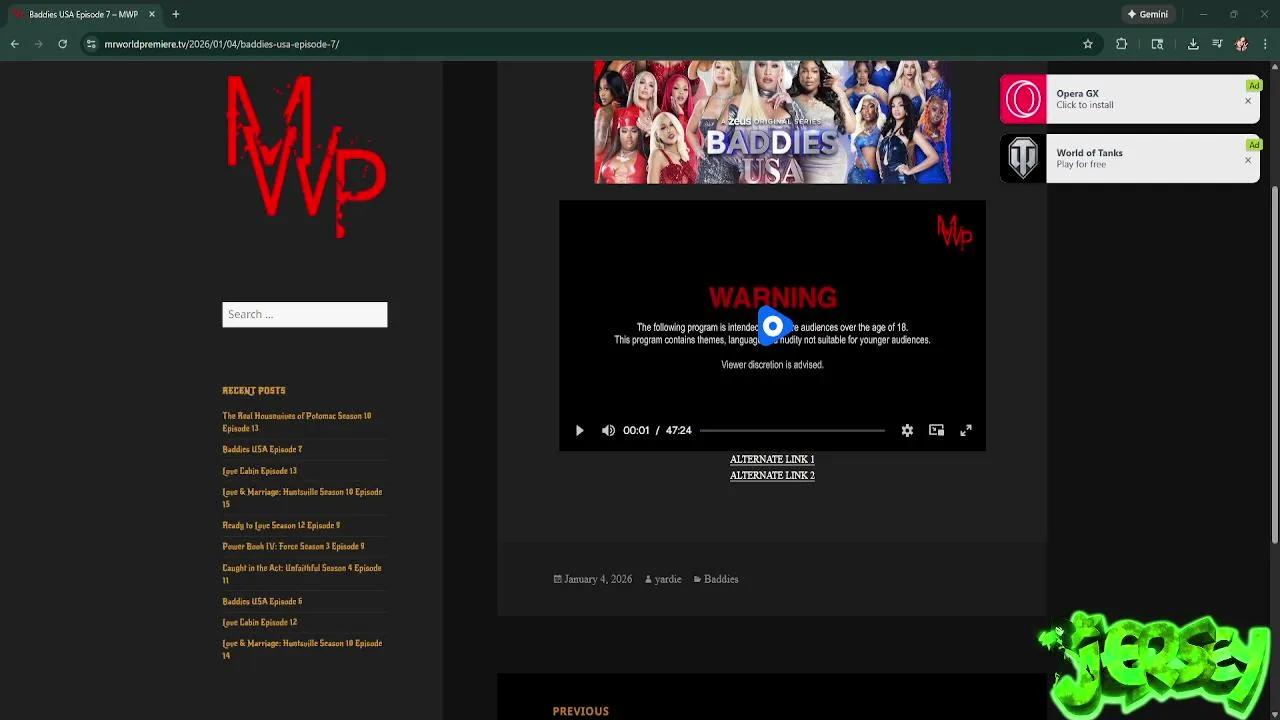Close the World of Tanks ad

(x=1248, y=160)
